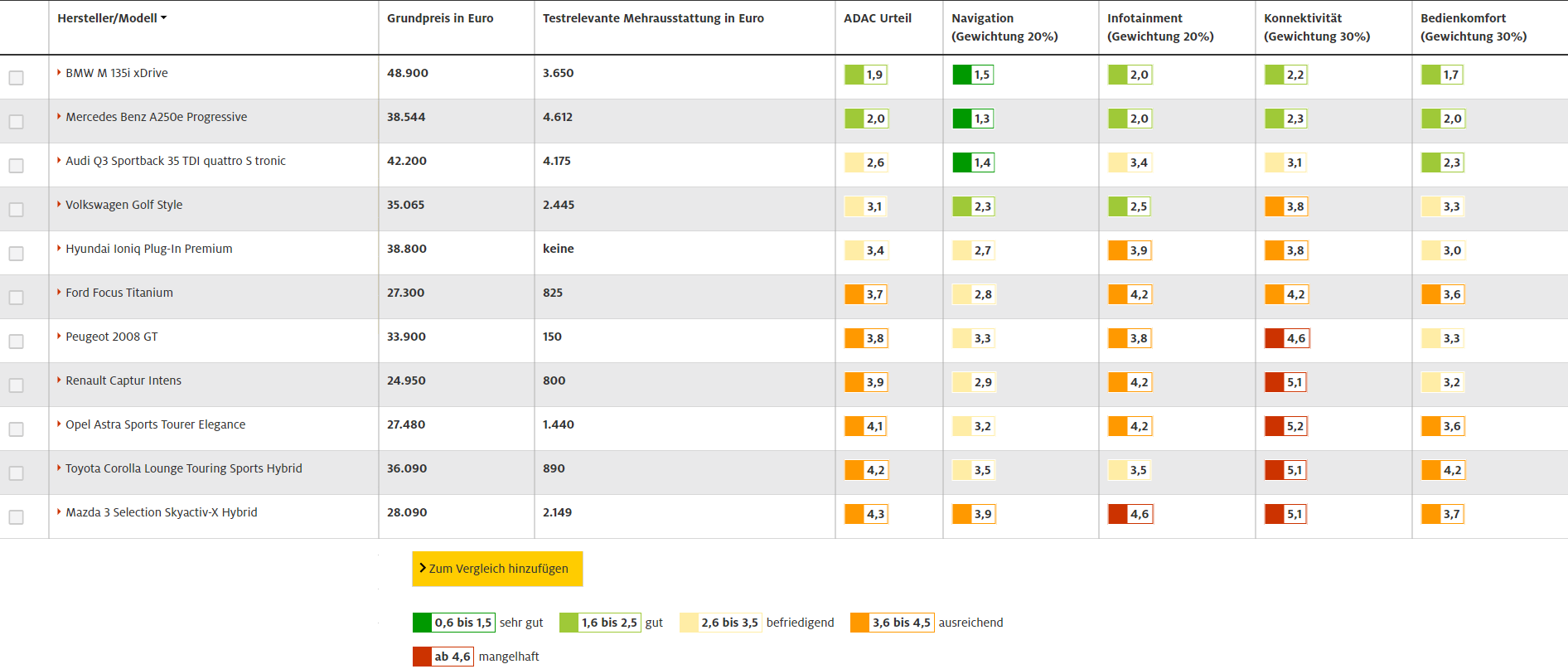Click the BMW ADAC Urteil rating 1,9
The height and width of the screenshot is (669, 1568).
[x=865, y=75]
